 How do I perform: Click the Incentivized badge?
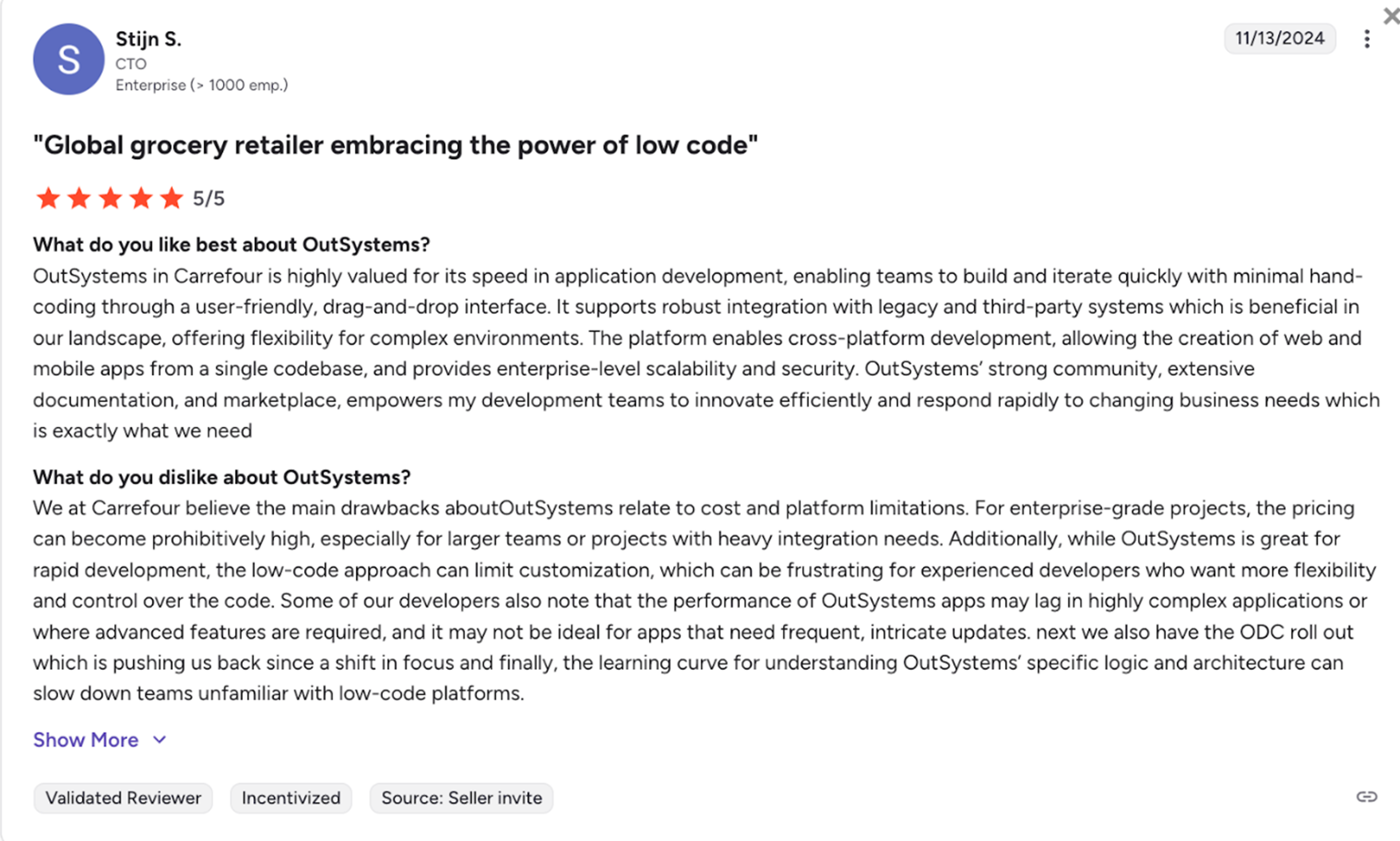291,798
